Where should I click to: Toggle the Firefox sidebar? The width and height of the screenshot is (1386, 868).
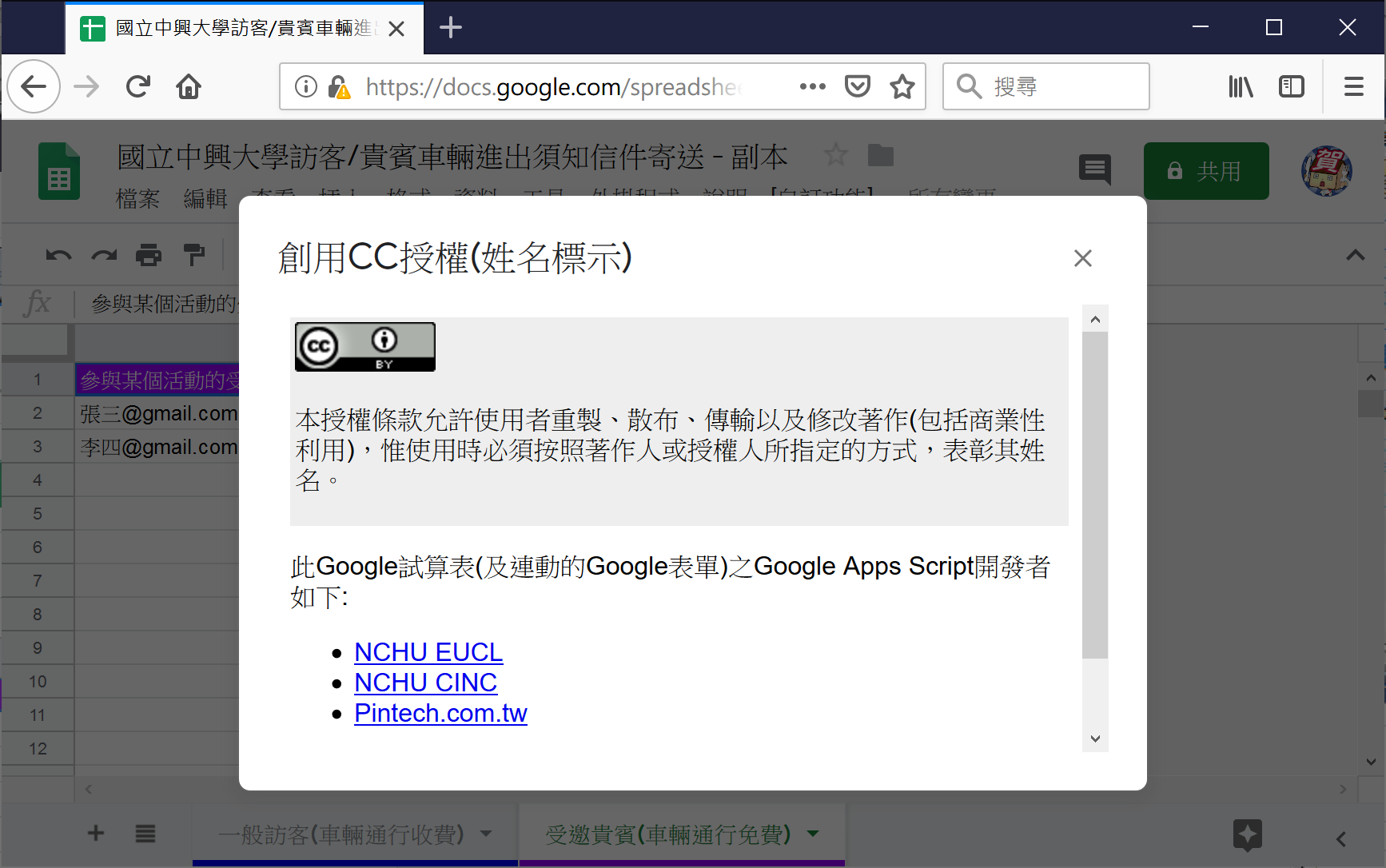pyautogui.click(x=1292, y=86)
